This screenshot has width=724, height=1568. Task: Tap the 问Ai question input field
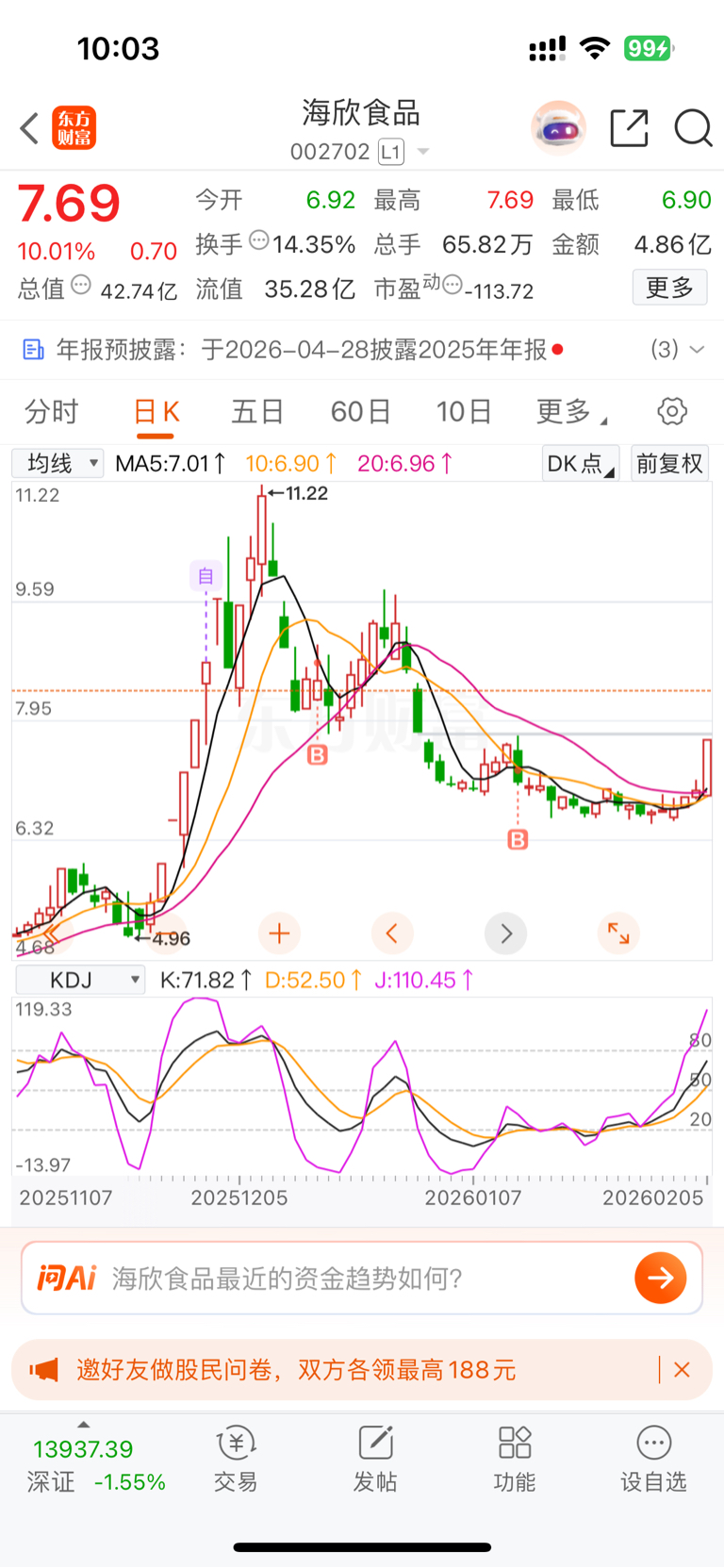pos(362,1278)
